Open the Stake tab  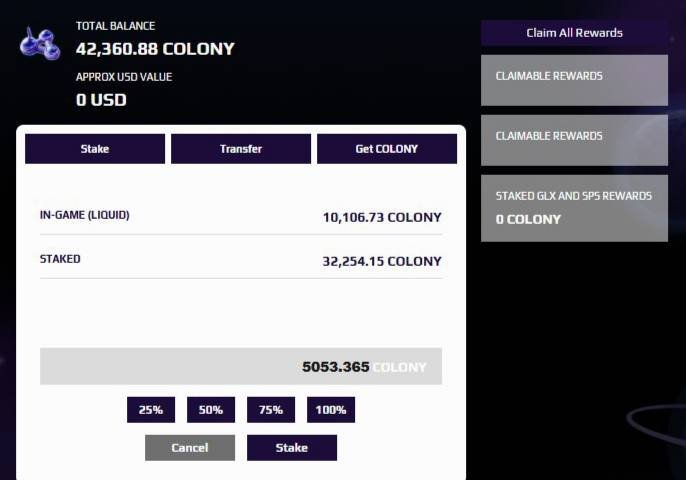pos(95,149)
